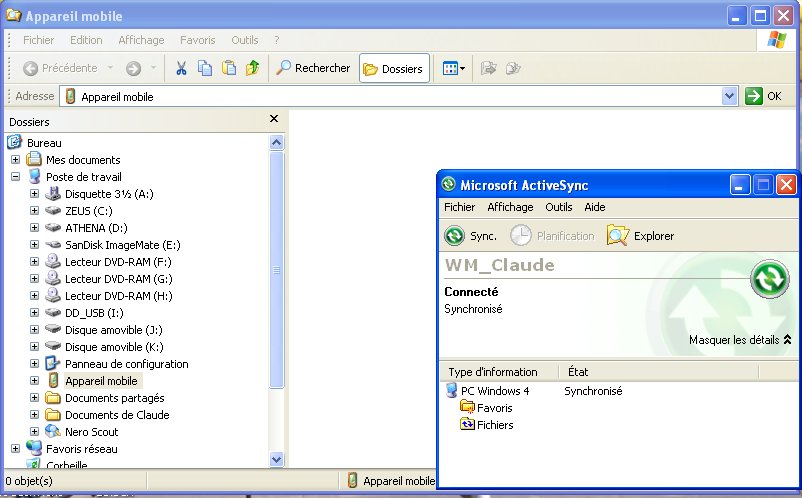Open the Edition menu

pyautogui.click(x=86, y=40)
